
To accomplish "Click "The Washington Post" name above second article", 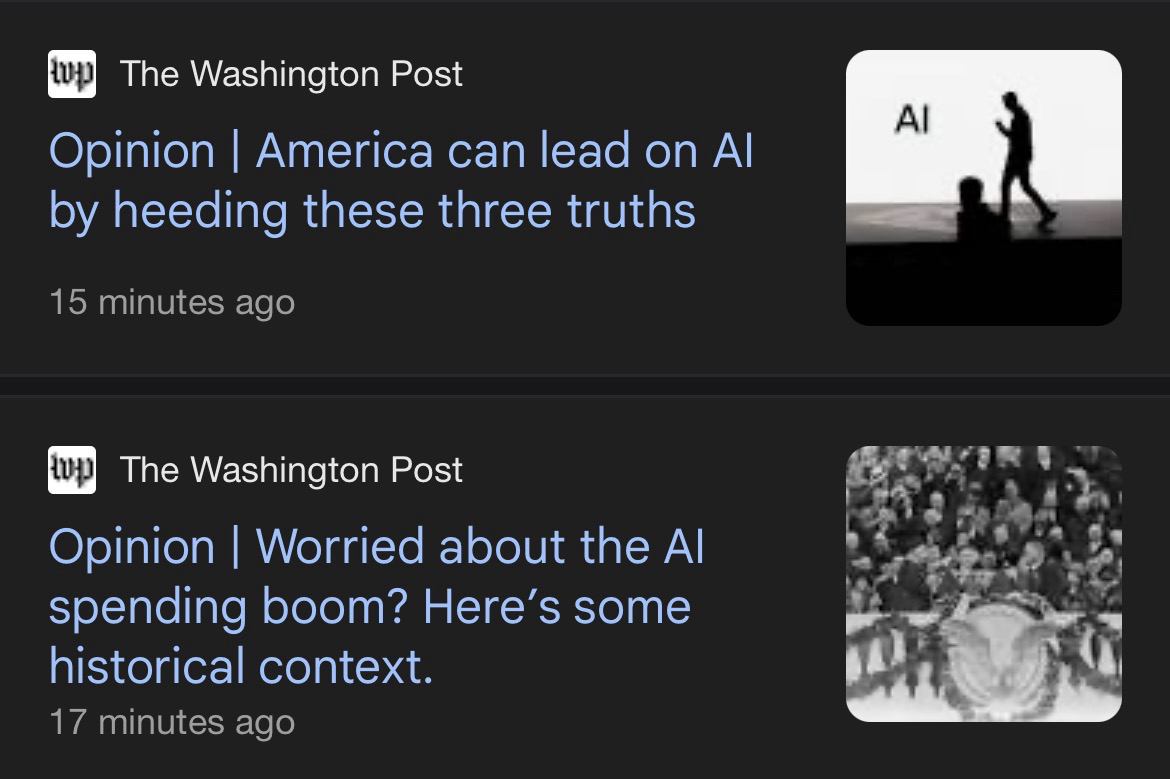I will pyautogui.click(x=291, y=470).
